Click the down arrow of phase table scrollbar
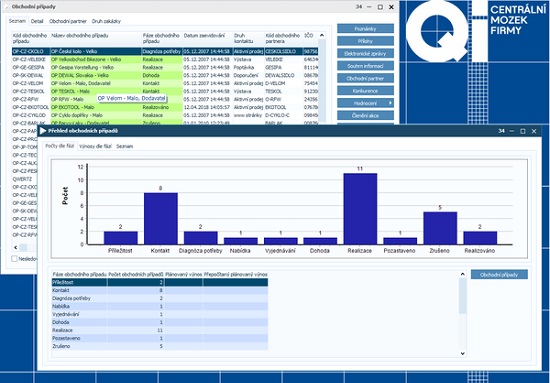Image resolution: width=550 pixels, height=383 pixels. coord(463,354)
